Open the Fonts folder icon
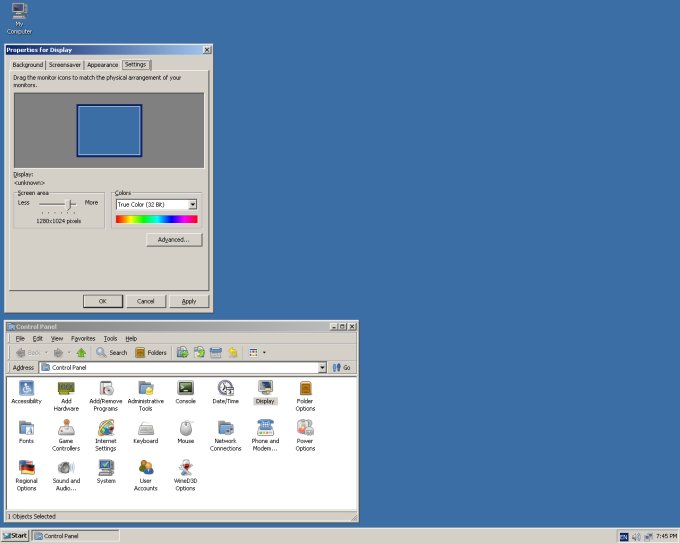 [x=26, y=432]
